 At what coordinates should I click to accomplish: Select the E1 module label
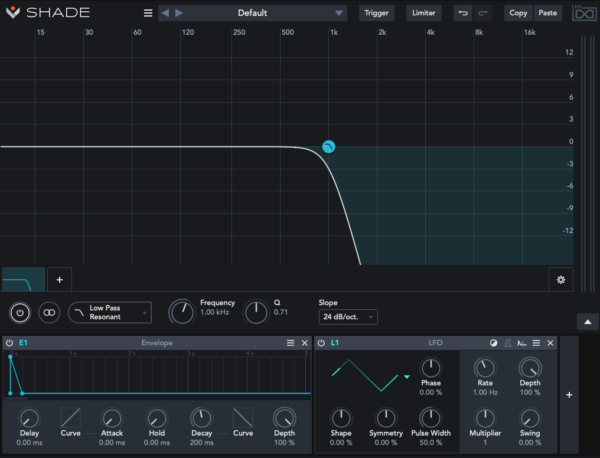(x=23, y=343)
